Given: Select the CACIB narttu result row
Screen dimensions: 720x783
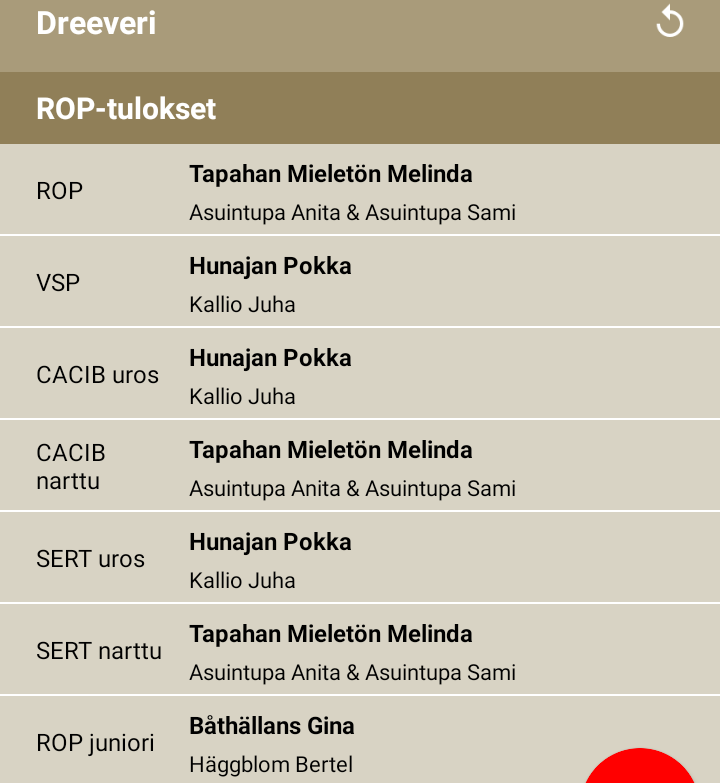Looking at the screenshot, I should tap(360, 466).
